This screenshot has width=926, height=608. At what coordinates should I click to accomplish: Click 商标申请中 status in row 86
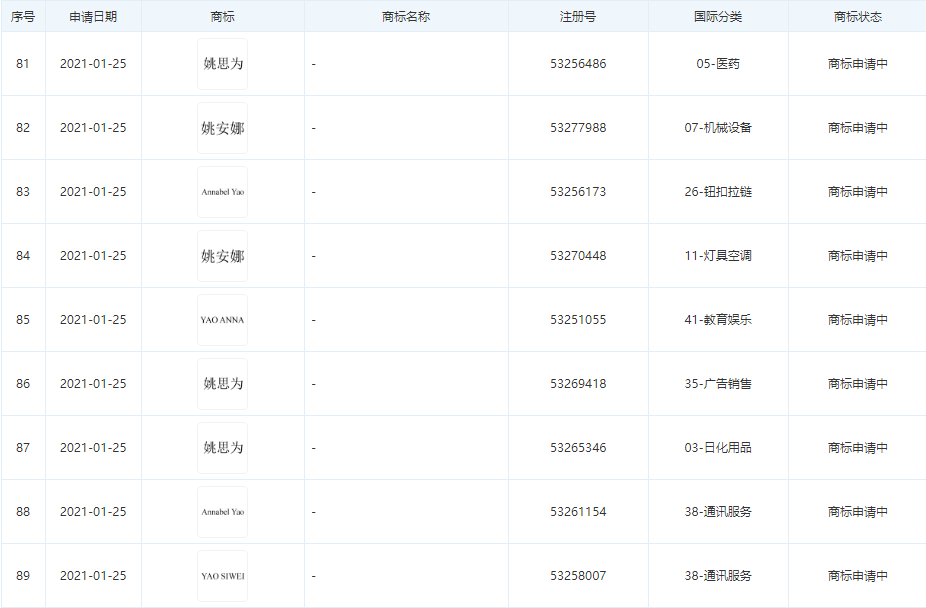coord(857,384)
